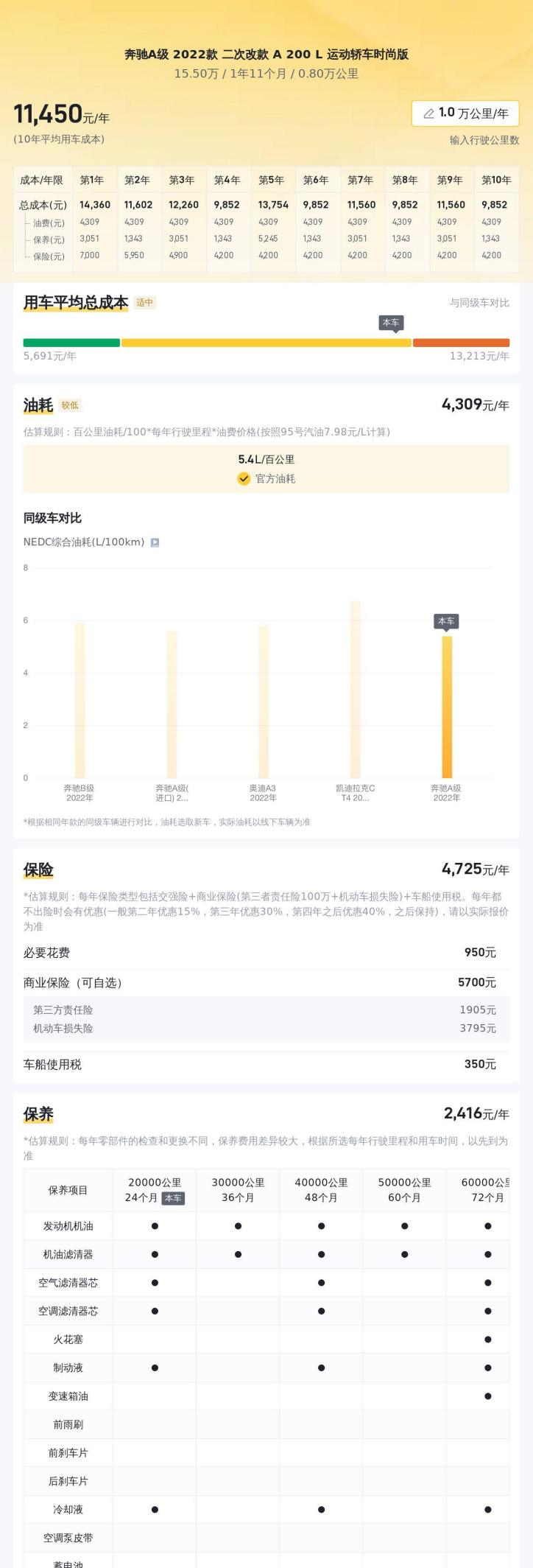This screenshot has height=1568, width=533.
Task: Click the info icon beside NEDC综合油耗
Action: click(x=155, y=542)
